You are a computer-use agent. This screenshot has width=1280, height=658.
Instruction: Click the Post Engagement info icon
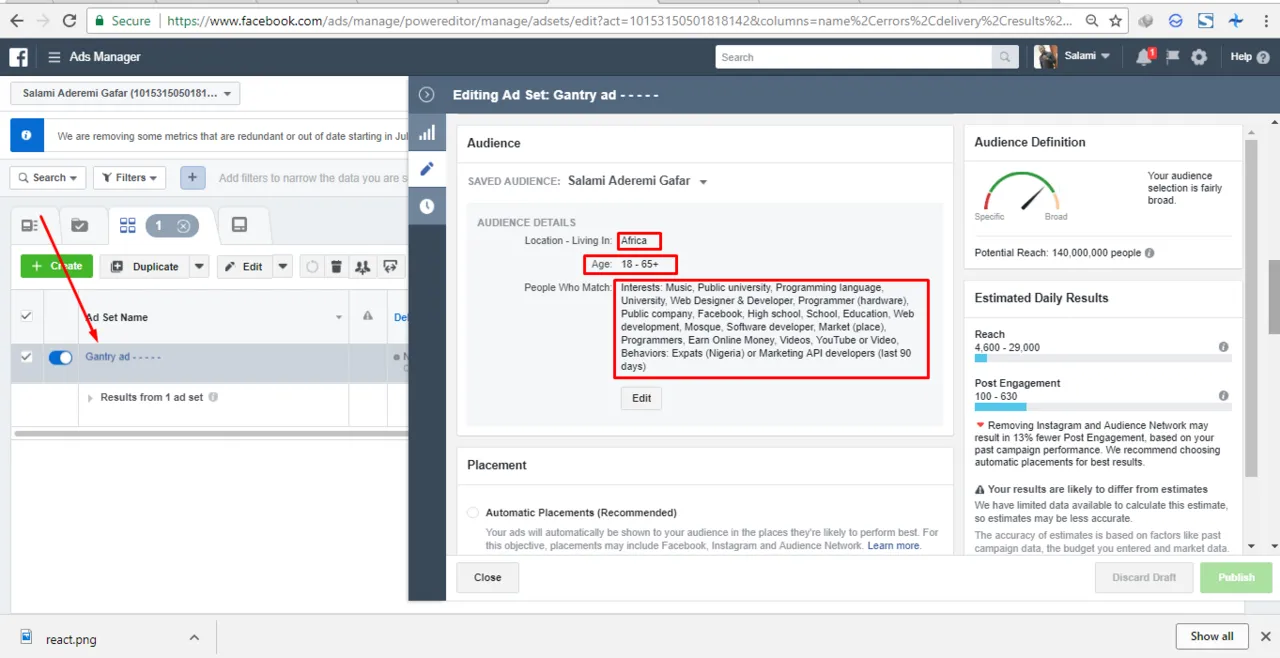tap(1223, 396)
